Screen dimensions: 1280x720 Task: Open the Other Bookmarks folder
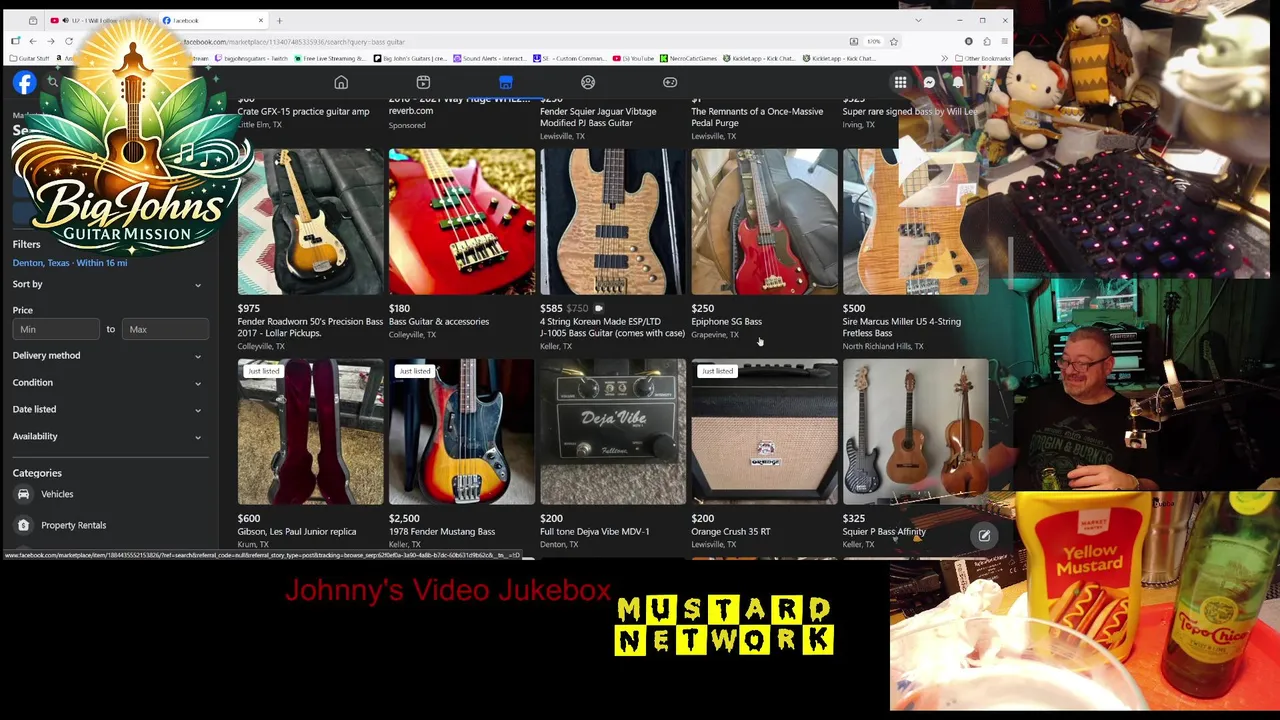(x=984, y=59)
